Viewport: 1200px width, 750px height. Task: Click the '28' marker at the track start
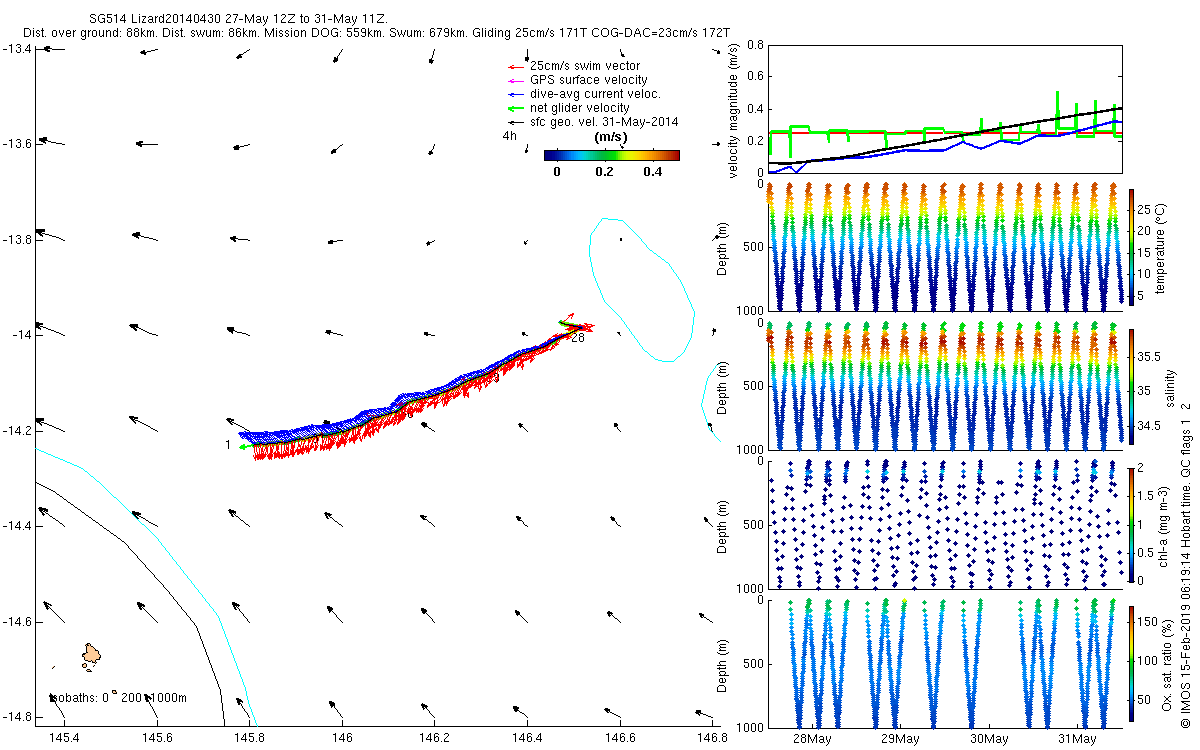click(577, 338)
